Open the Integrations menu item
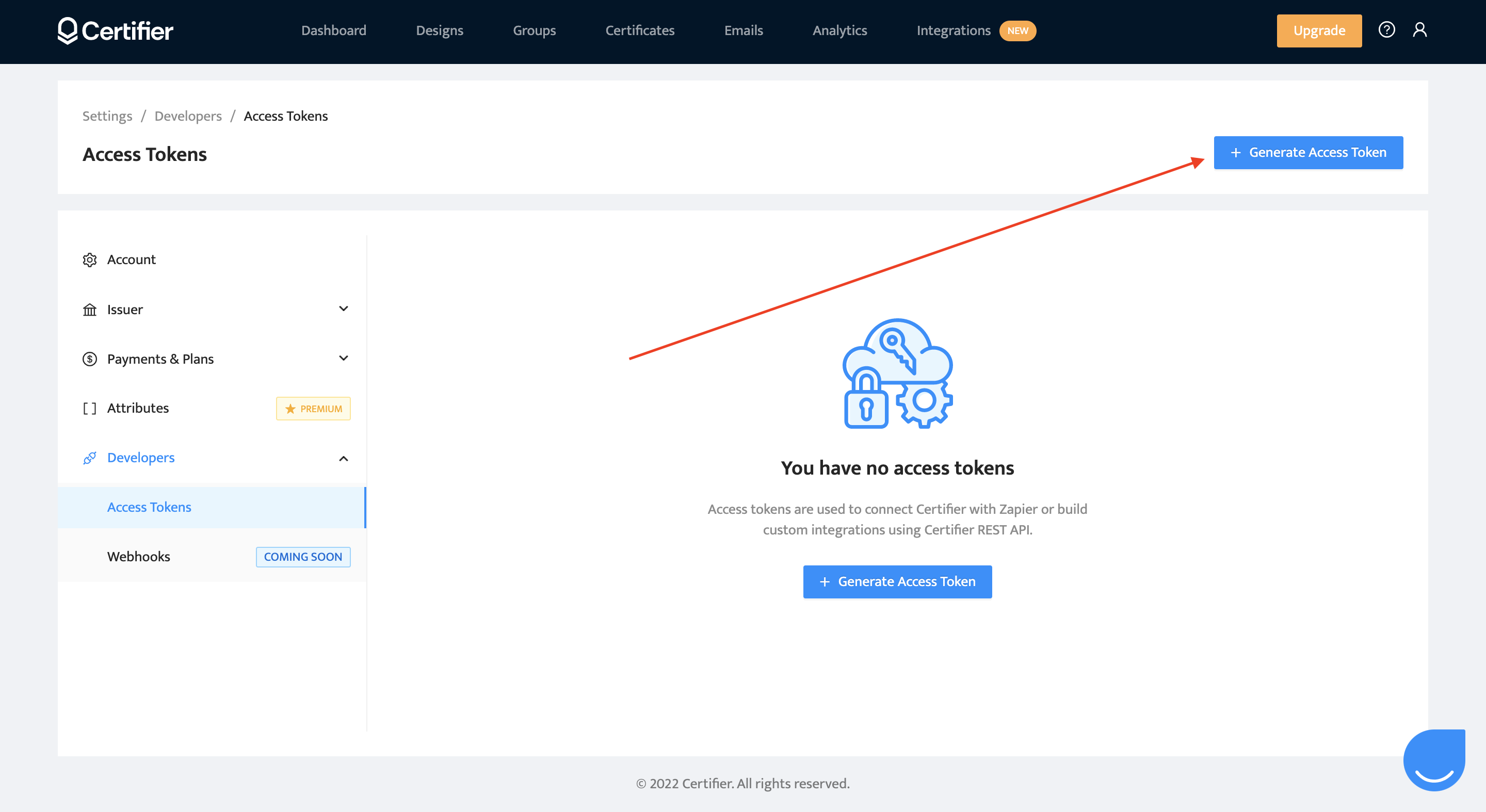1486x812 pixels. coord(953,30)
